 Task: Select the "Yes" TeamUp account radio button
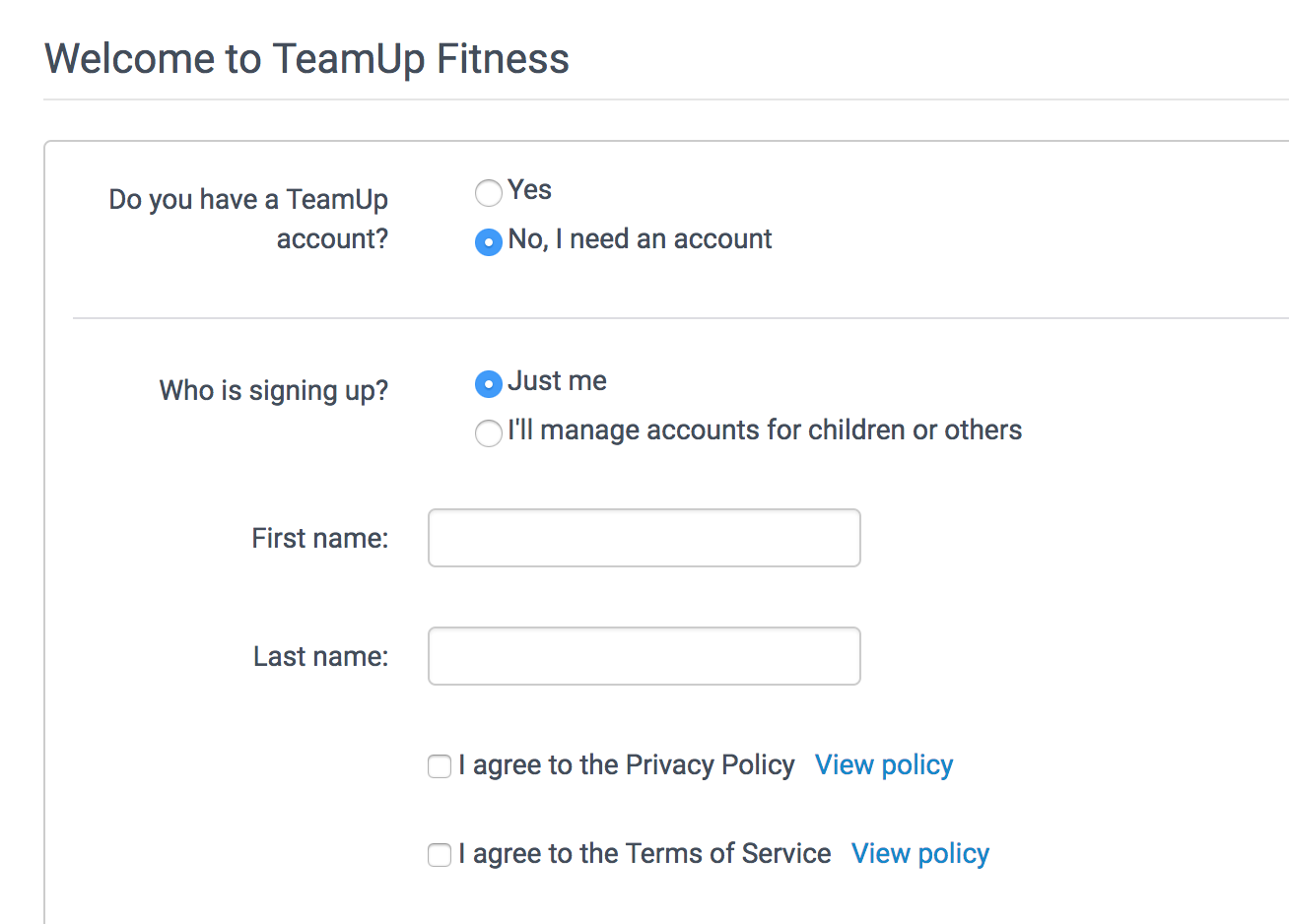point(489,193)
